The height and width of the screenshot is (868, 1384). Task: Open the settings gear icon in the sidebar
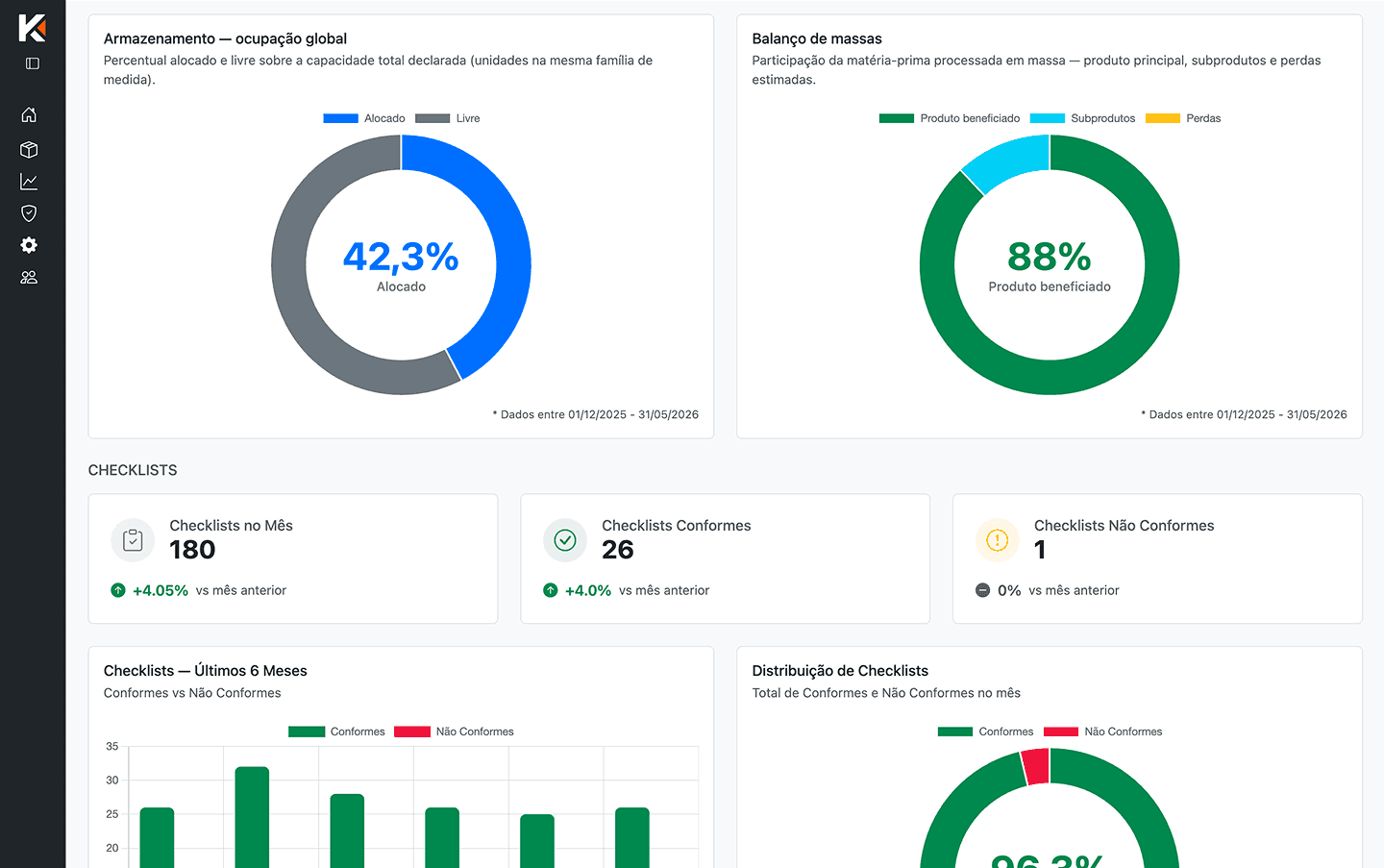29,245
